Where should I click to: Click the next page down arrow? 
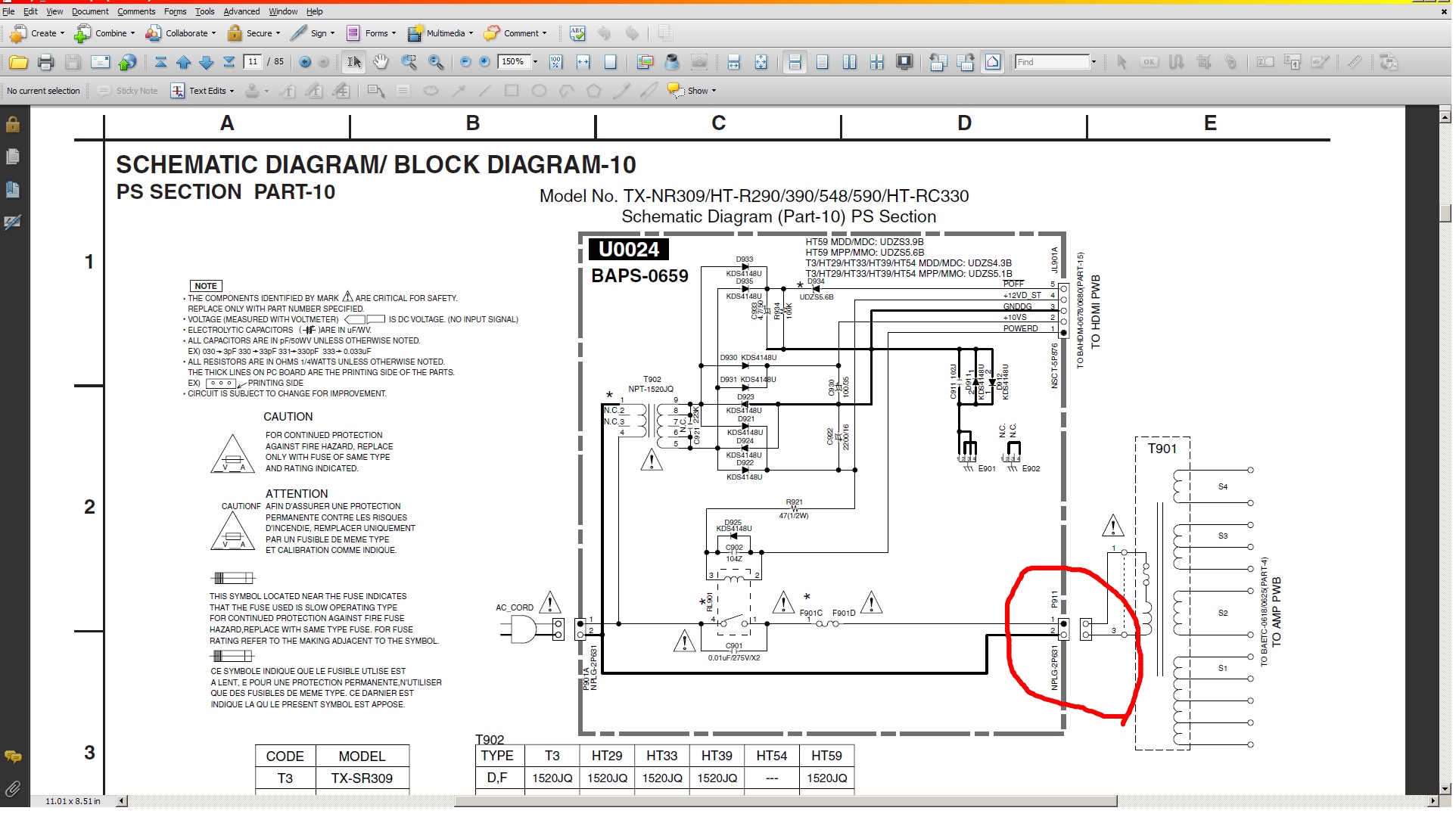[206, 62]
